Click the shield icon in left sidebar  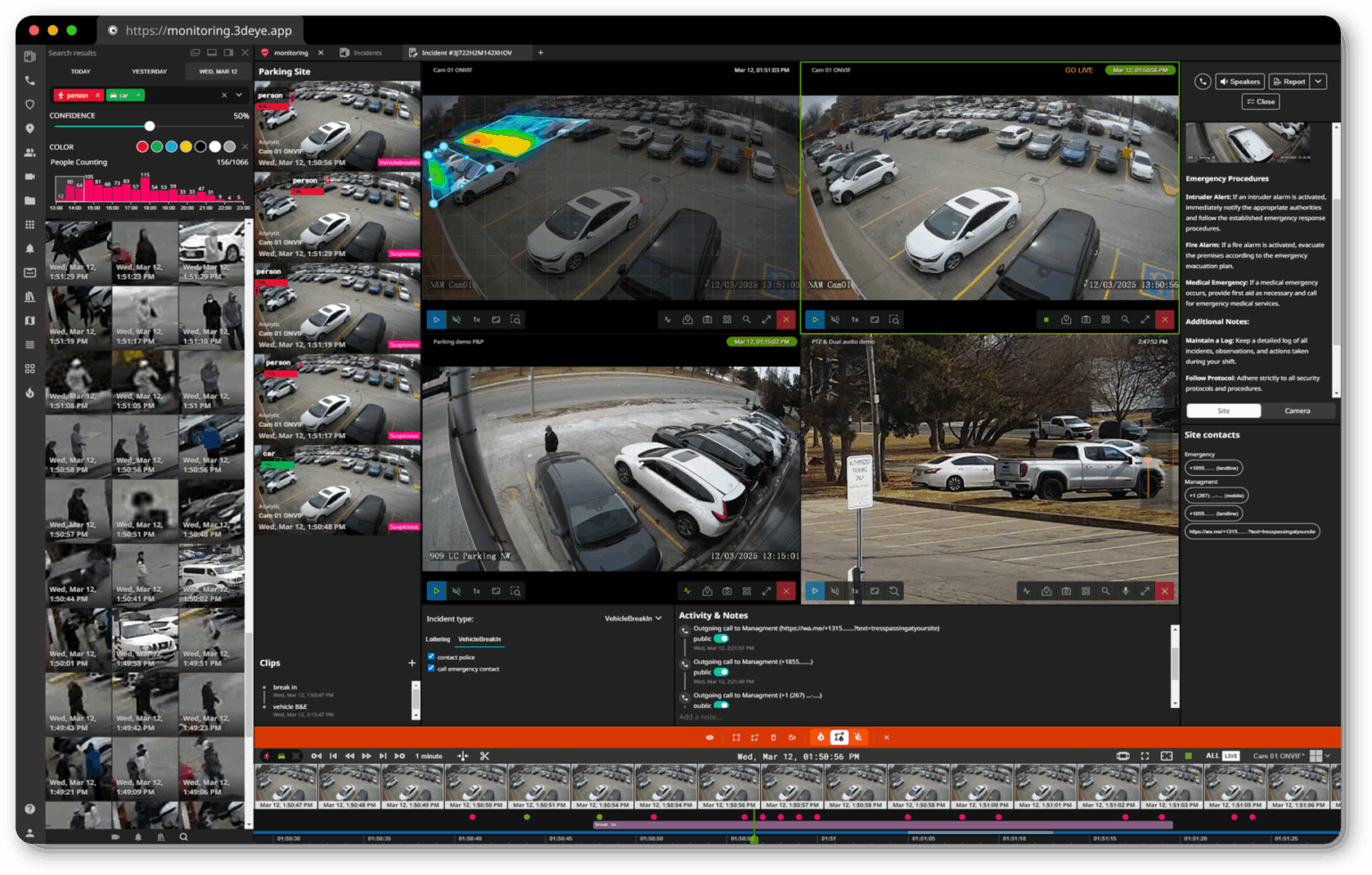coord(29,104)
